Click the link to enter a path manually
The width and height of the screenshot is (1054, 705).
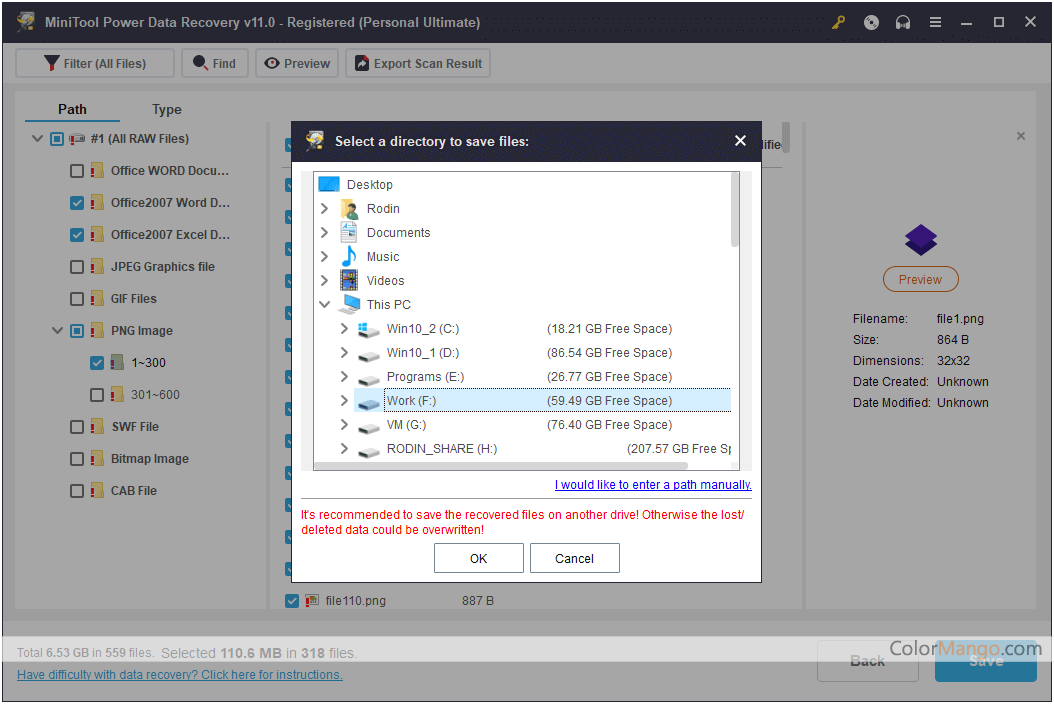pyautogui.click(x=652, y=484)
